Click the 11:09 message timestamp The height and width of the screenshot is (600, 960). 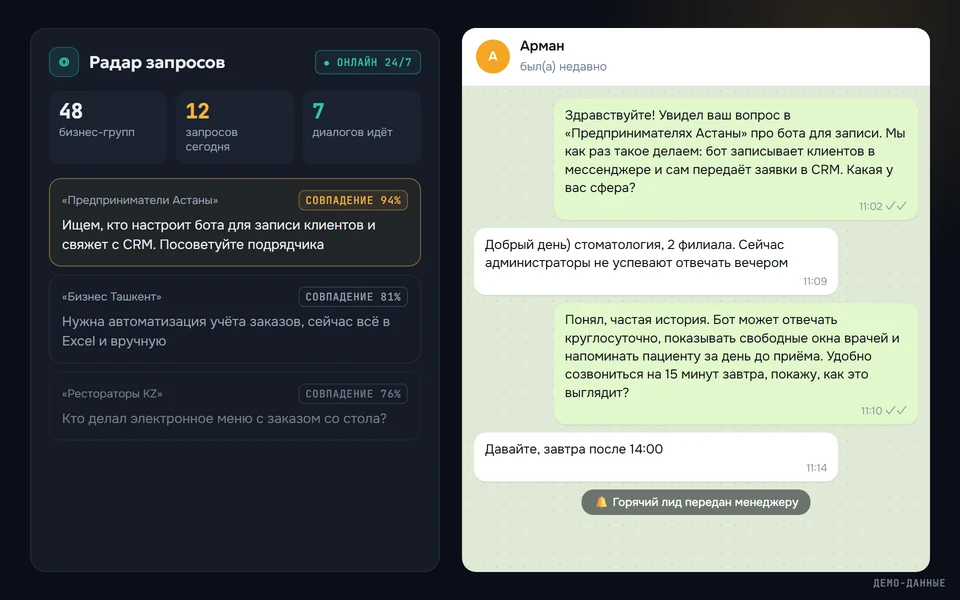(815, 282)
